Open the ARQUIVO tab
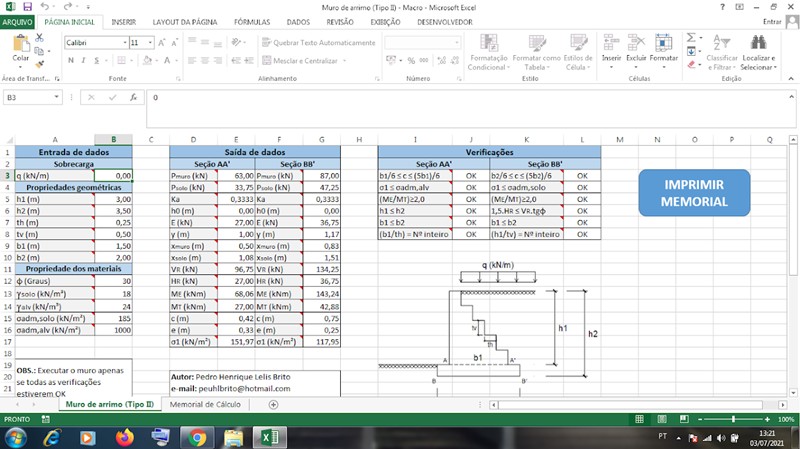Screen dimensions: 800x449 (x=17, y=22)
